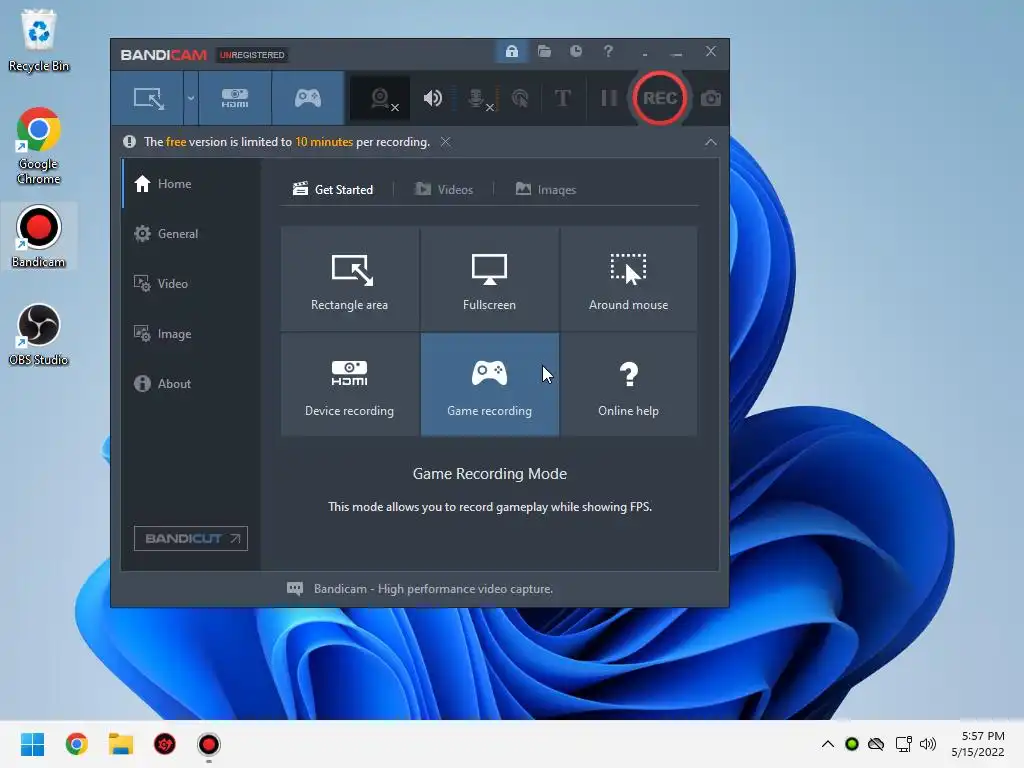This screenshot has width=1024, height=768.
Task: Take a screenshot with the camera icon
Action: click(711, 99)
